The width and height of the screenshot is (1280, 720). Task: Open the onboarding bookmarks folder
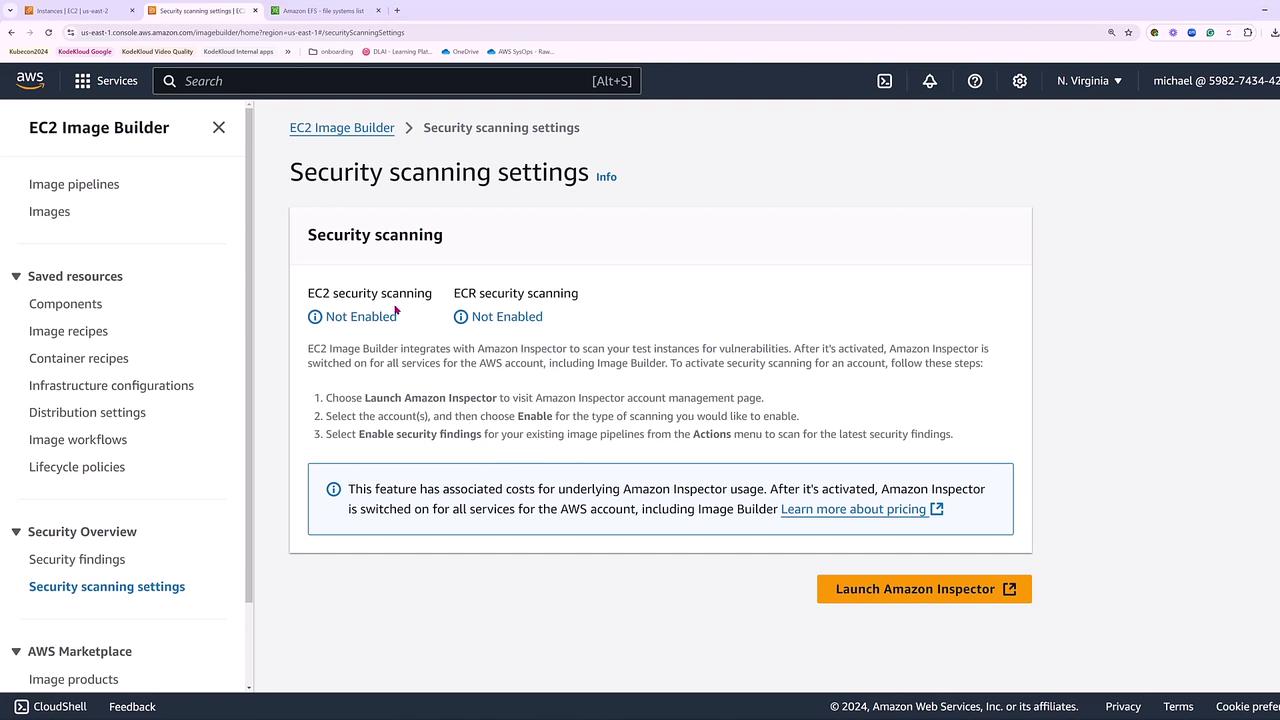click(331, 51)
